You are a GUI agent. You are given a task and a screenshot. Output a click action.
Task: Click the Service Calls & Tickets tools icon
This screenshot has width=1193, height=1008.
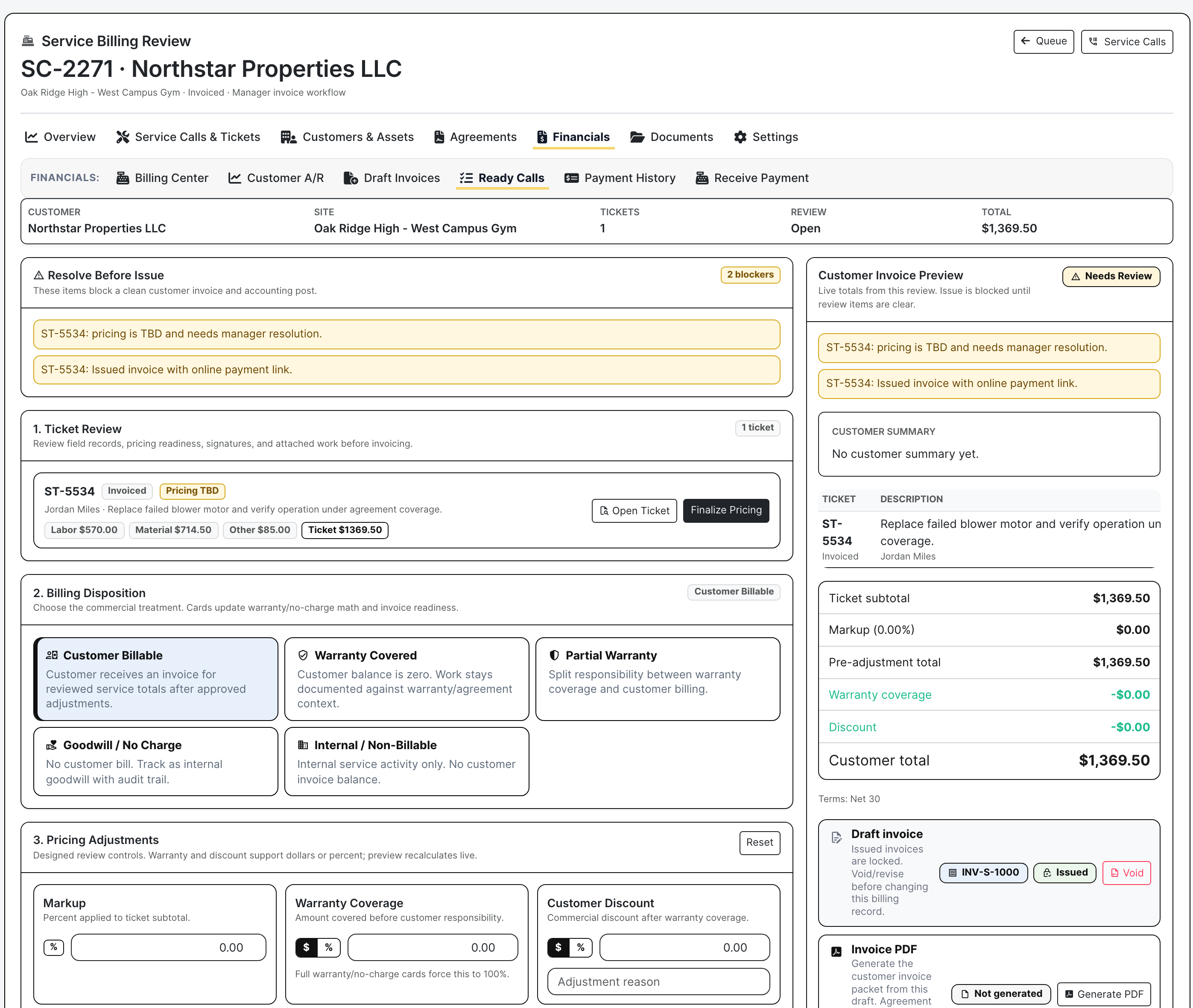click(x=123, y=137)
